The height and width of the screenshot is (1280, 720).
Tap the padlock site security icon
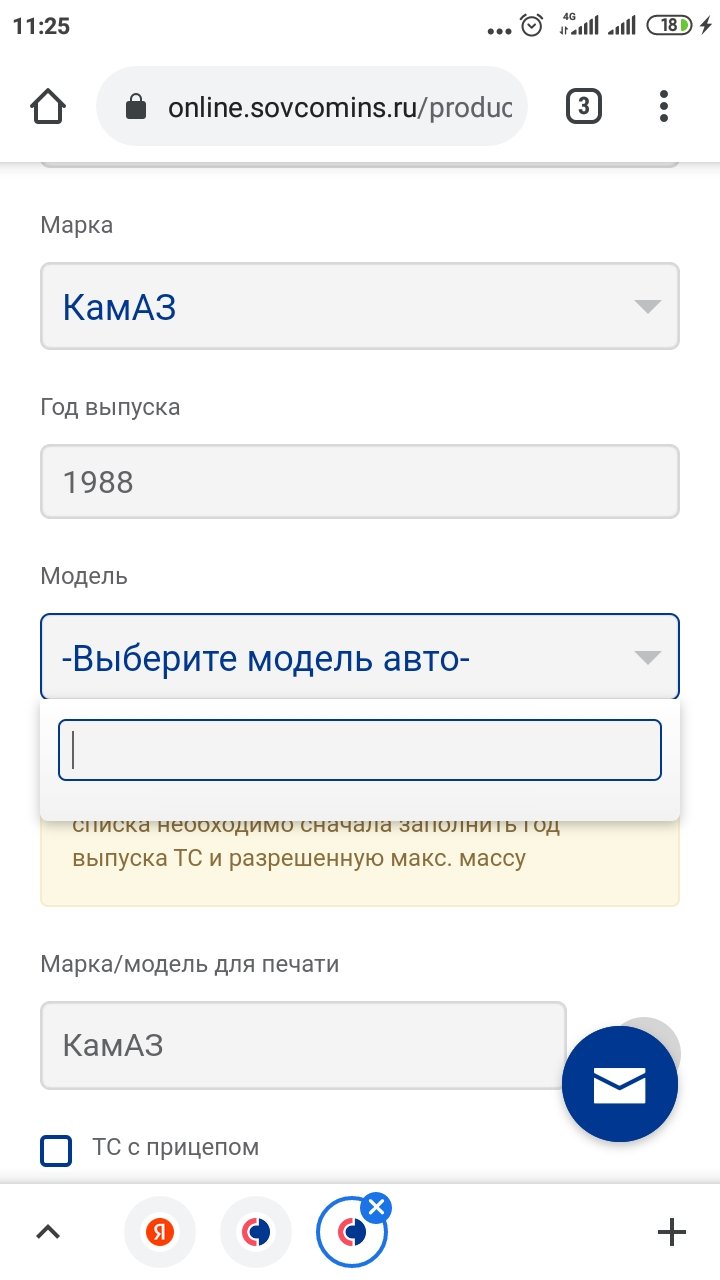(136, 107)
